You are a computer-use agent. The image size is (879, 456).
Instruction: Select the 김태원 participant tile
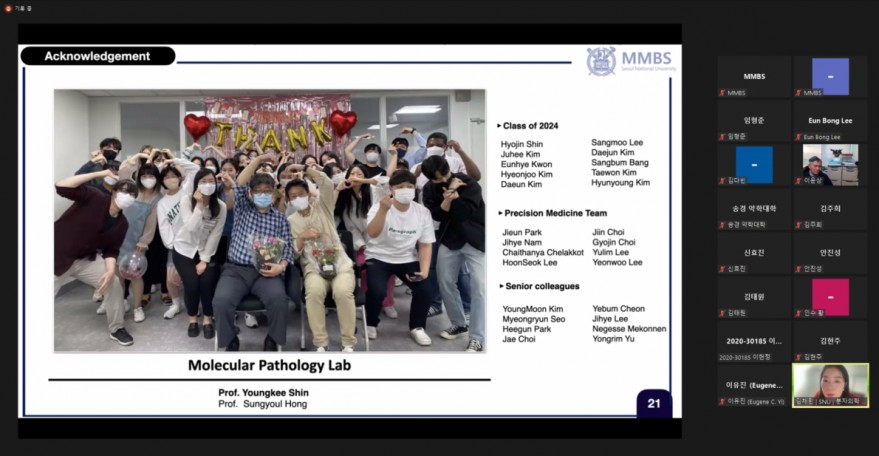click(755, 298)
